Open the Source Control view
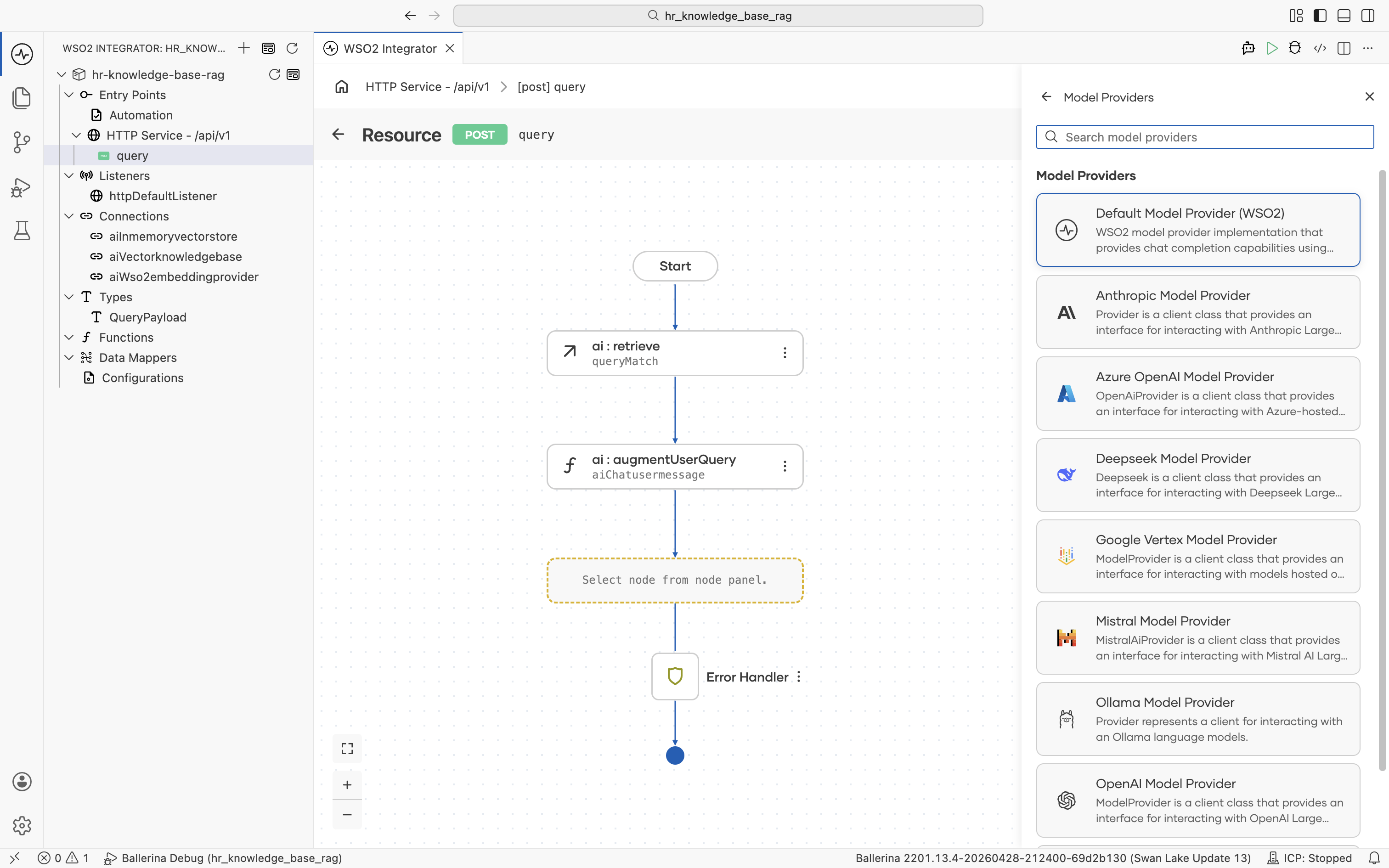Viewport: 1389px width, 868px height. click(x=22, y=142)
